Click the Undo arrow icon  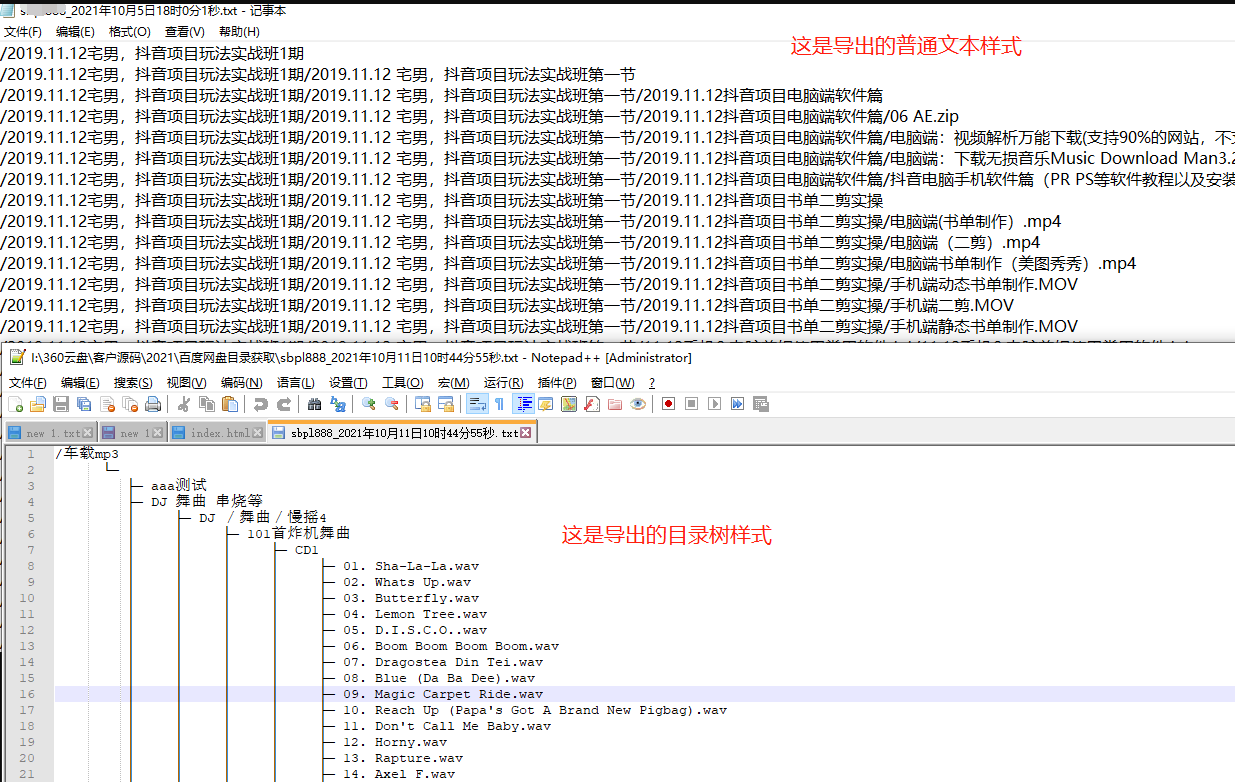click(260, 404)
